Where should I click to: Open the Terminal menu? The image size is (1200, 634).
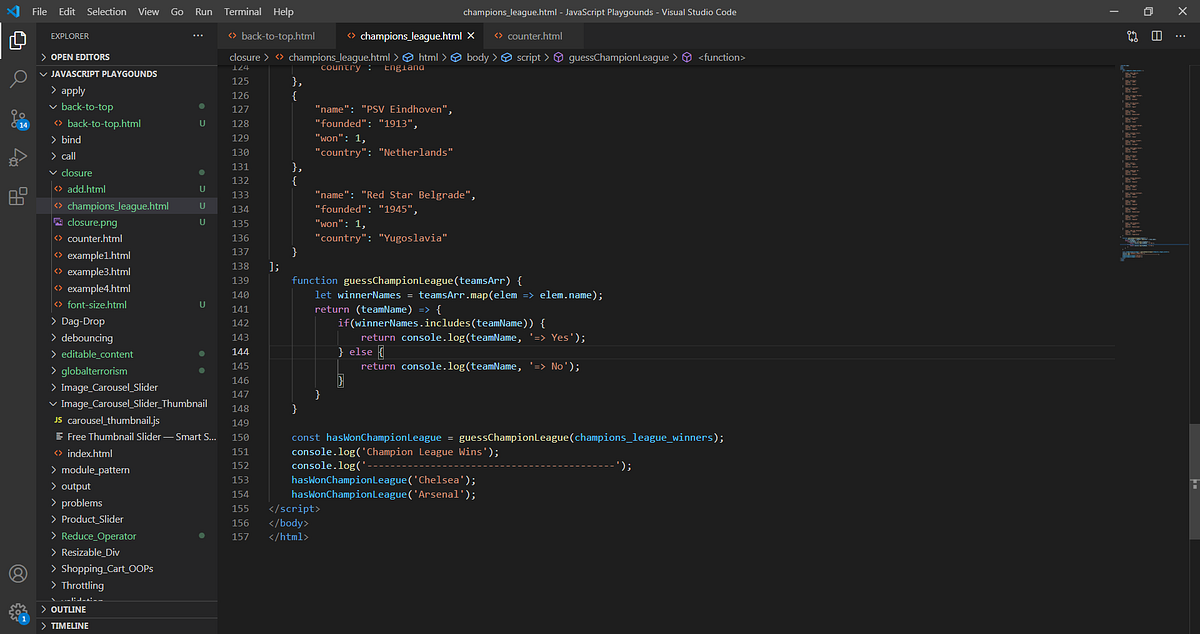tap(242, 12)
